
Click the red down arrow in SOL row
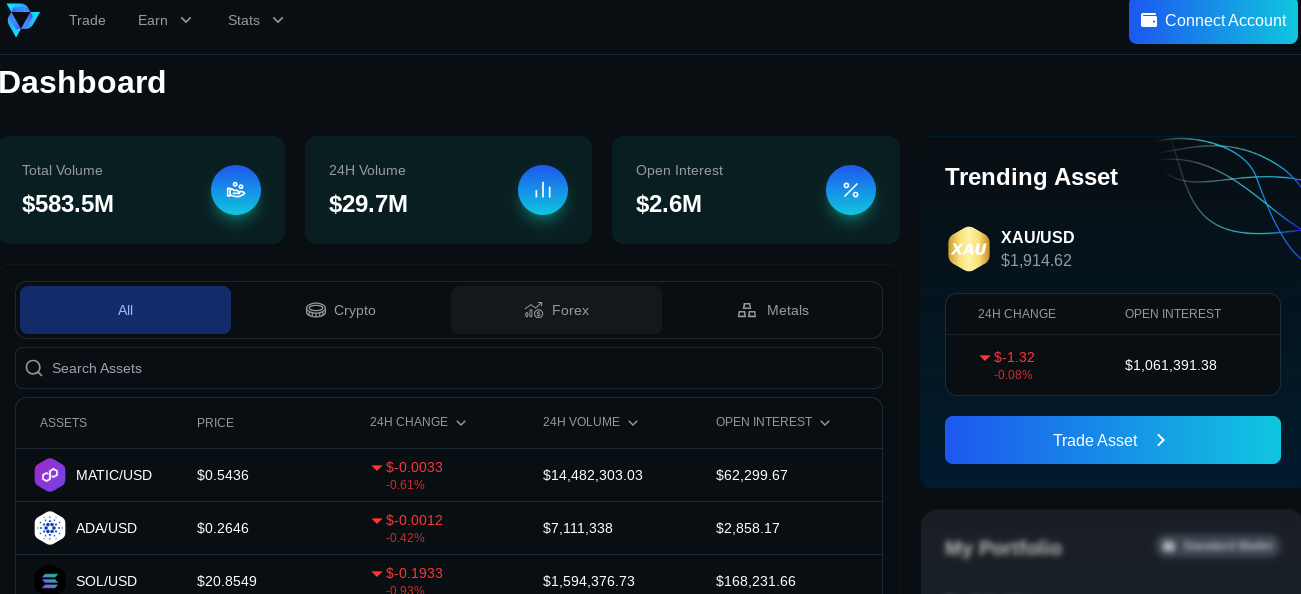tap(377, 574)
